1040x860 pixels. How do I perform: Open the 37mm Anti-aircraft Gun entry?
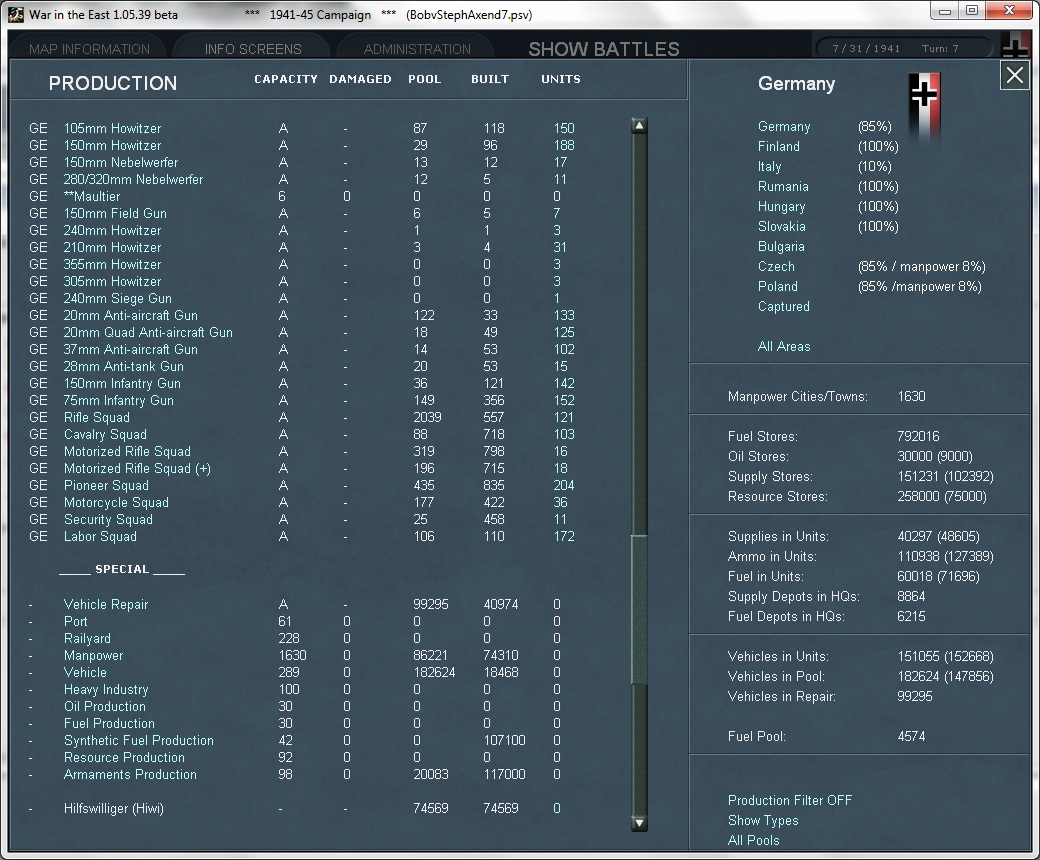click(131, 349)
